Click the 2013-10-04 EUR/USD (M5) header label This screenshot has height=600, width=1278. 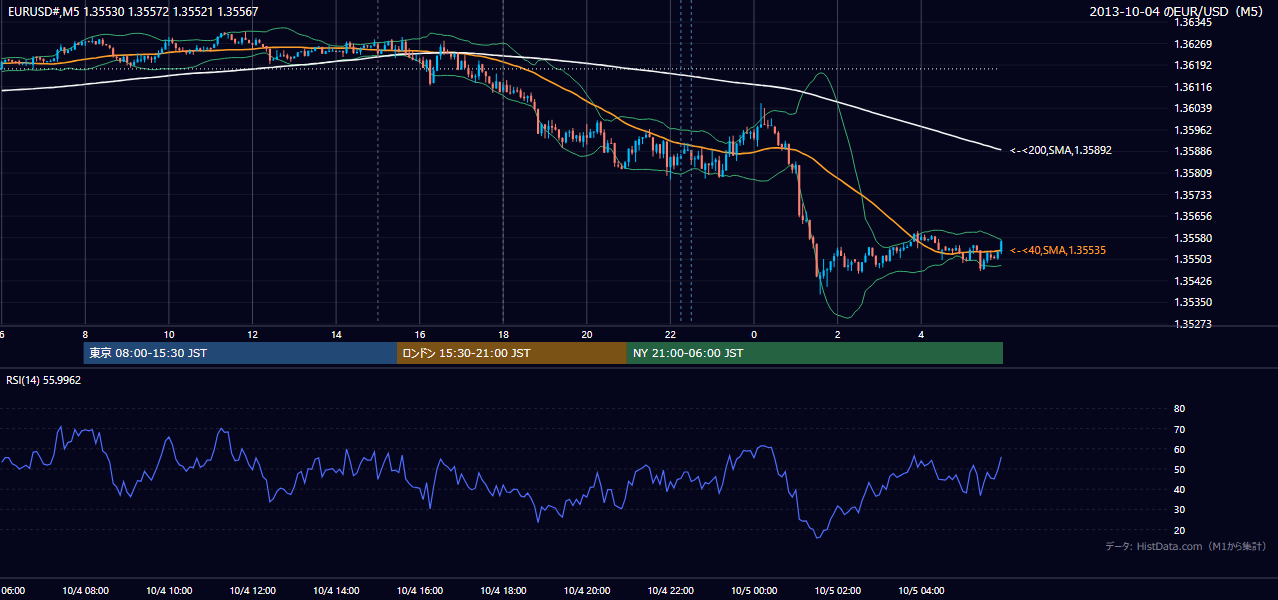point(1177,12)
